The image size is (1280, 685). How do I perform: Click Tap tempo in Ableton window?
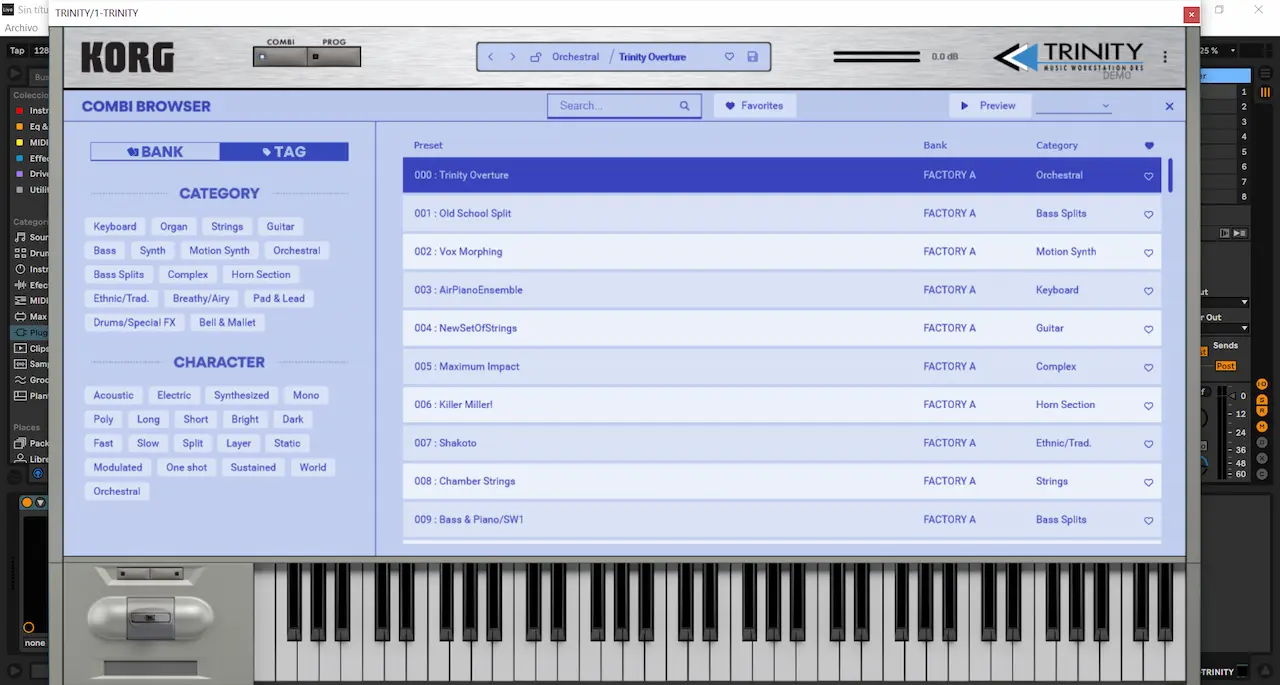pyautogui.click(x=17, y=50)
